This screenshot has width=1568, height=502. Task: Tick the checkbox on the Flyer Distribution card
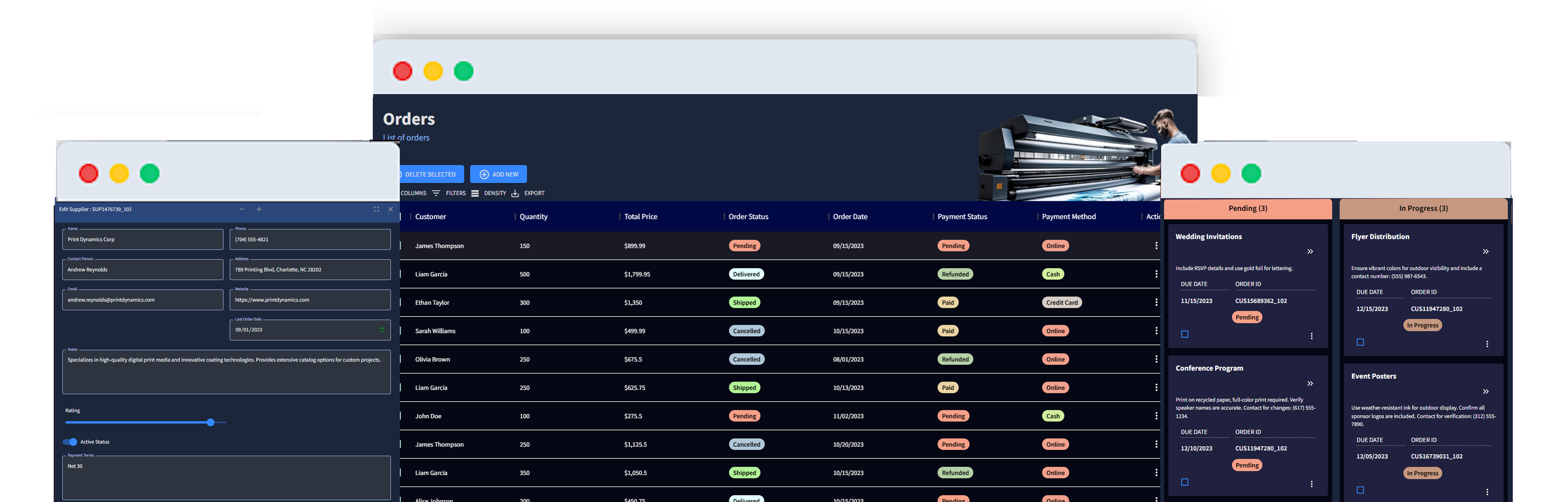(x=1361, y=342)
